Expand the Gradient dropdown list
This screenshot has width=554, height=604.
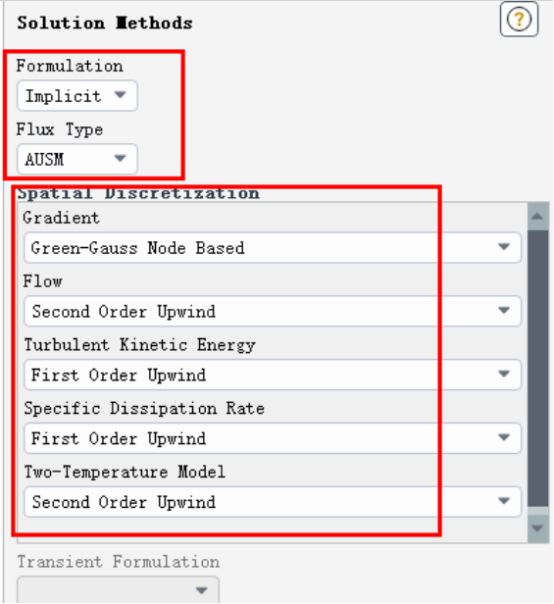272,248
